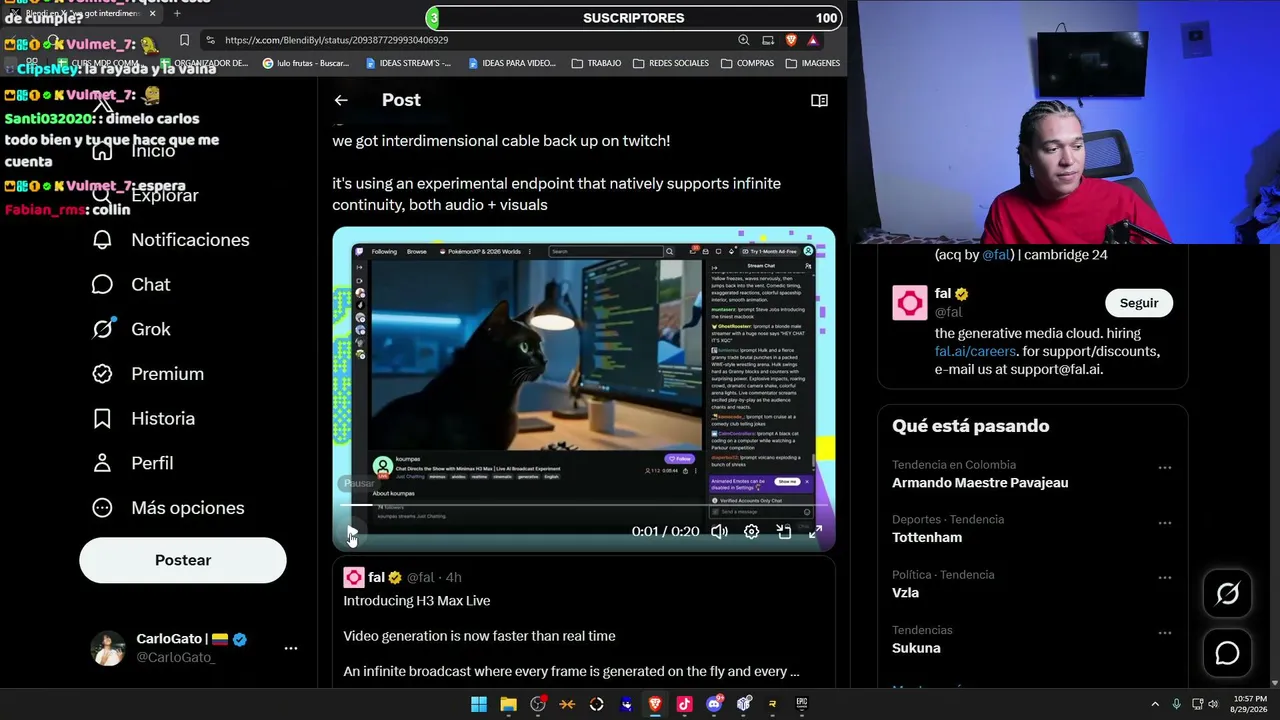Image resolution: width=1280 pixels, height=720 pixels.
Task: Click the Perfil person icon
Action: (102, 463)
